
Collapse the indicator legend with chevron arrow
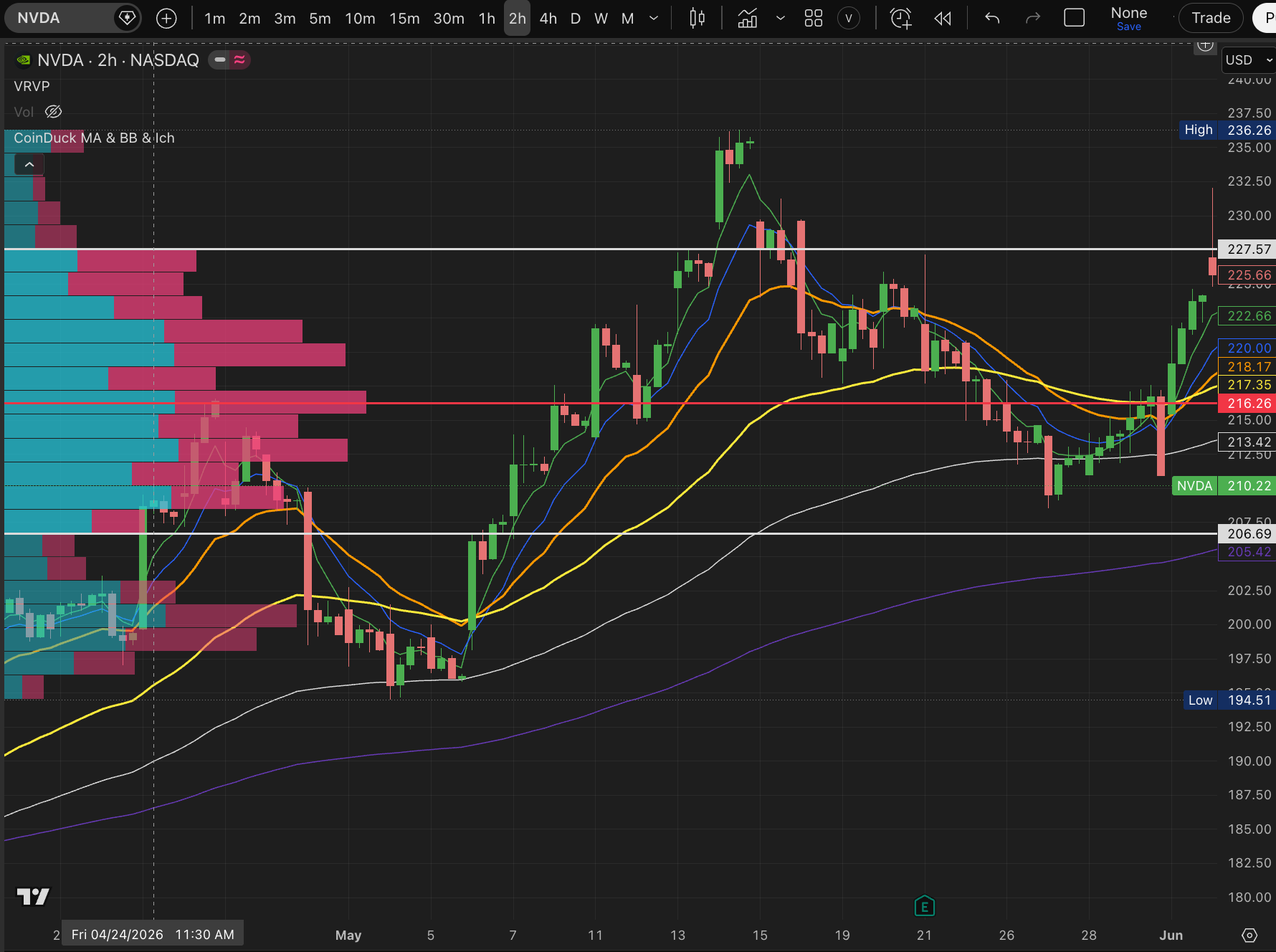point(29,165)
